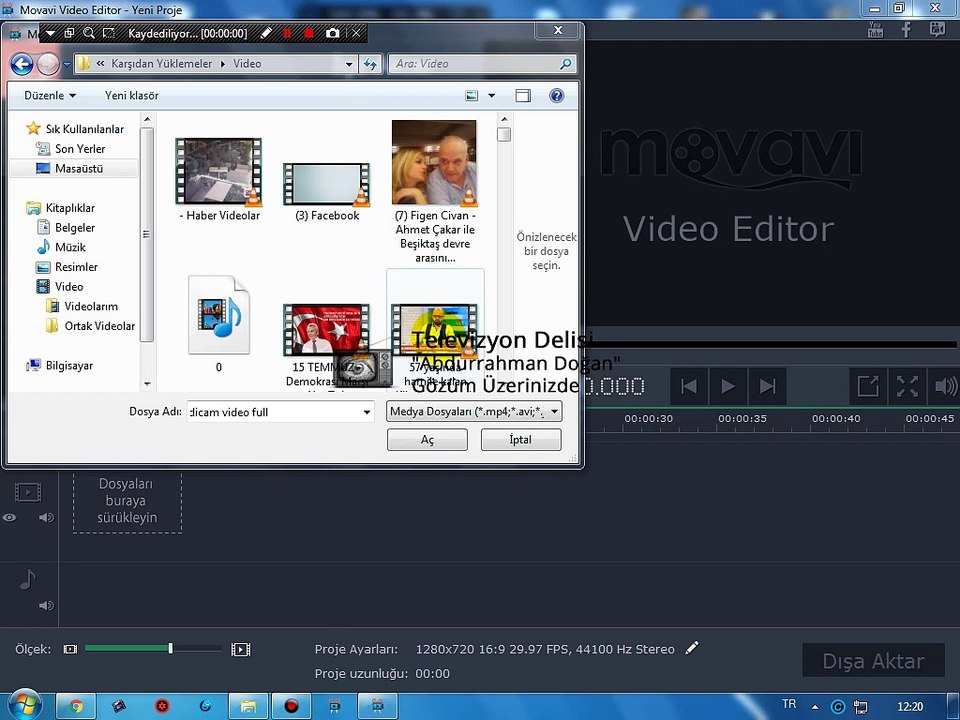The width and height of the screenshot is (960, 720).
Task: Expand the Dosya Adı history dropdown
Action: pyautogui.click(x=367, y=412)
